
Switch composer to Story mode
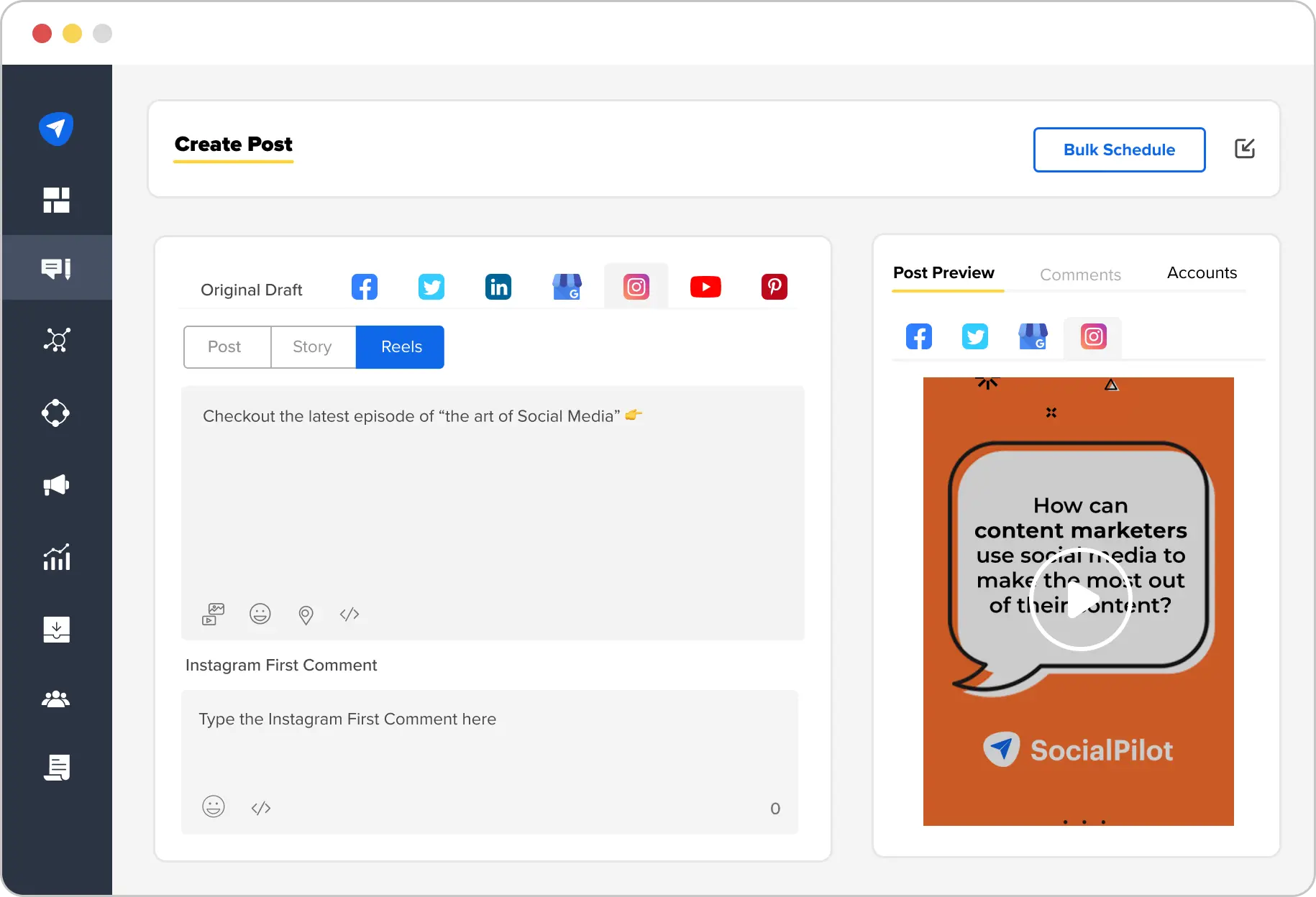coord(312,346)
